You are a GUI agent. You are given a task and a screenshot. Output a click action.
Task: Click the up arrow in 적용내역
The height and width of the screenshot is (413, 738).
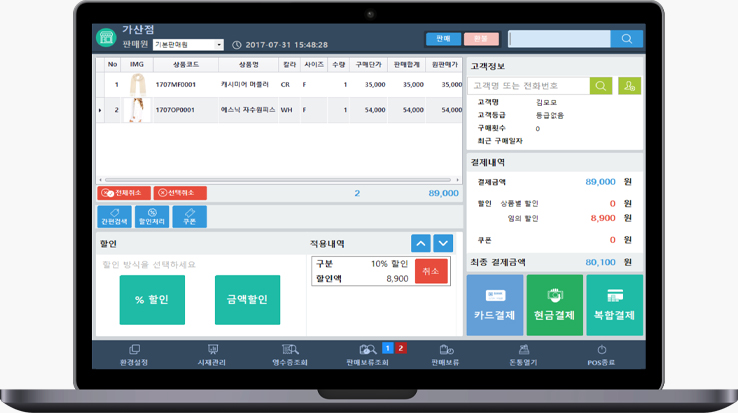click(x=421, y=243)
